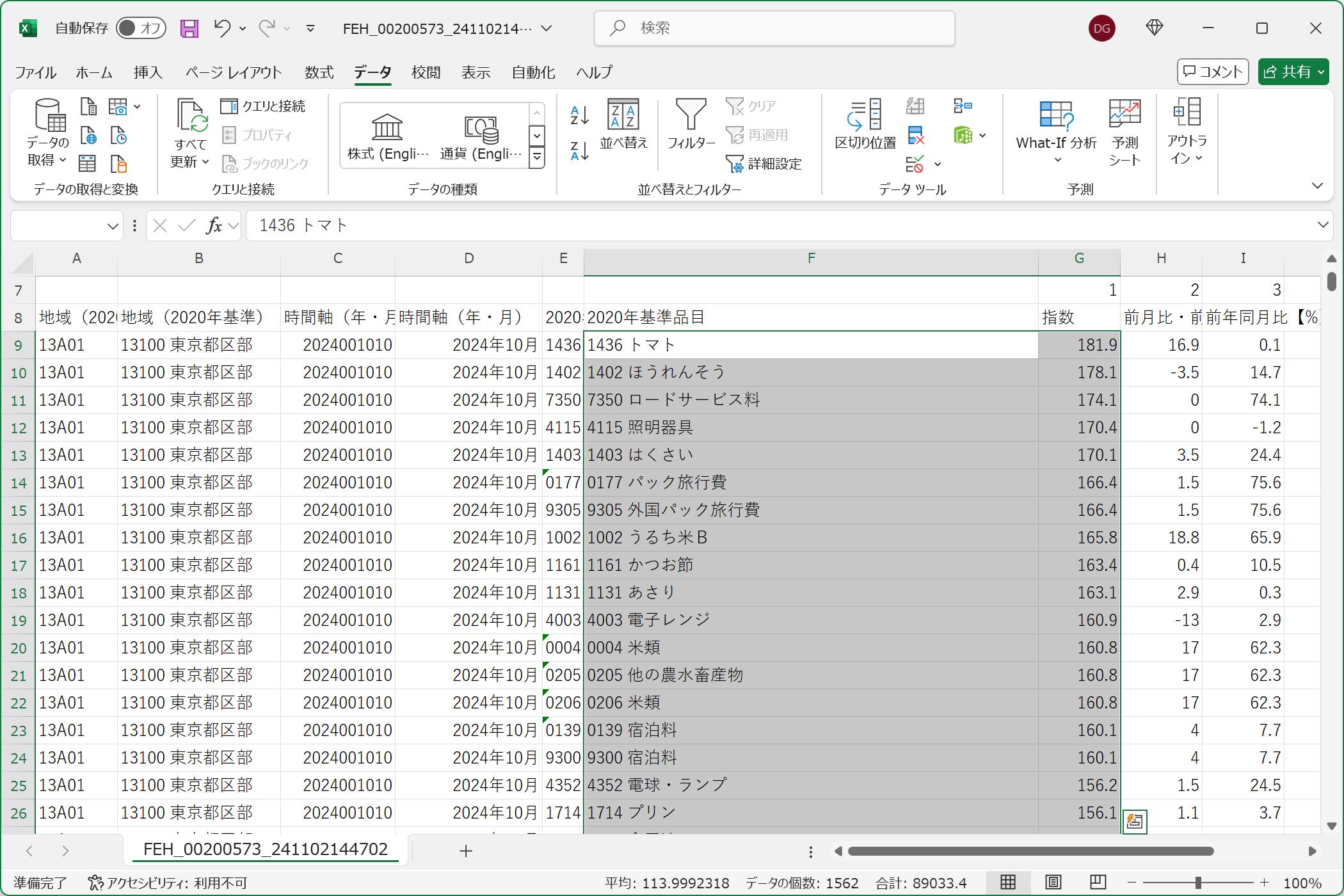
Task: Click the zoom slider handle
Action: 1197,883
